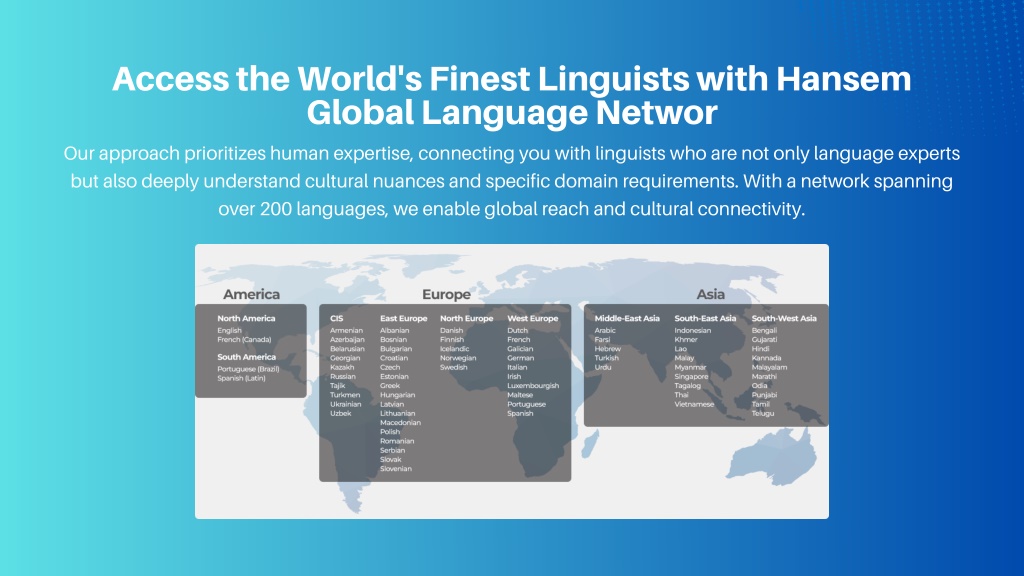Choose 'Norwegian' under North Europe
This screenshot has height=576, width=1024.
point(458,358)
